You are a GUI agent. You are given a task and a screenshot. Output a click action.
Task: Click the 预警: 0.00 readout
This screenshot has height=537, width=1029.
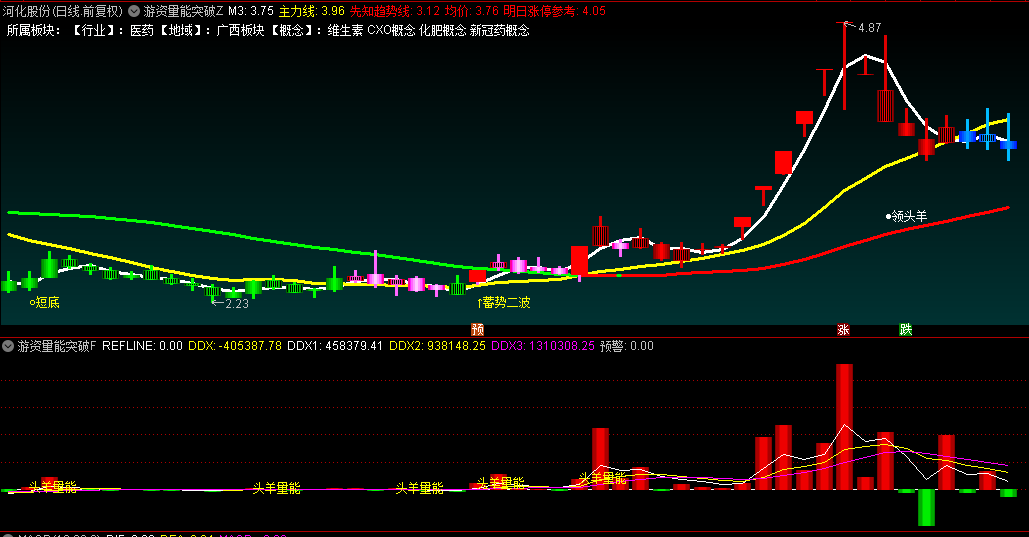click(x=627, y=346)
